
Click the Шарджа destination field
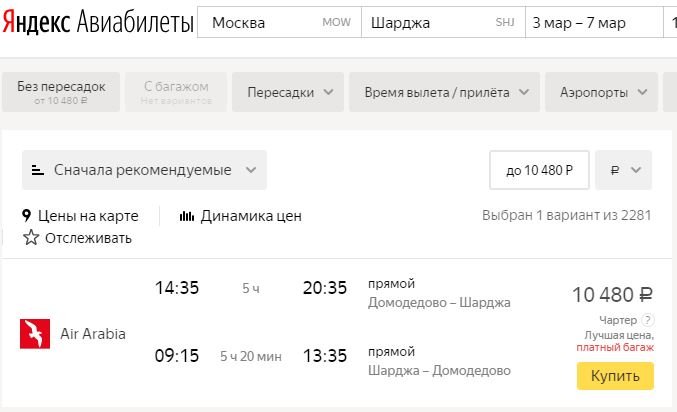(441, 23)
